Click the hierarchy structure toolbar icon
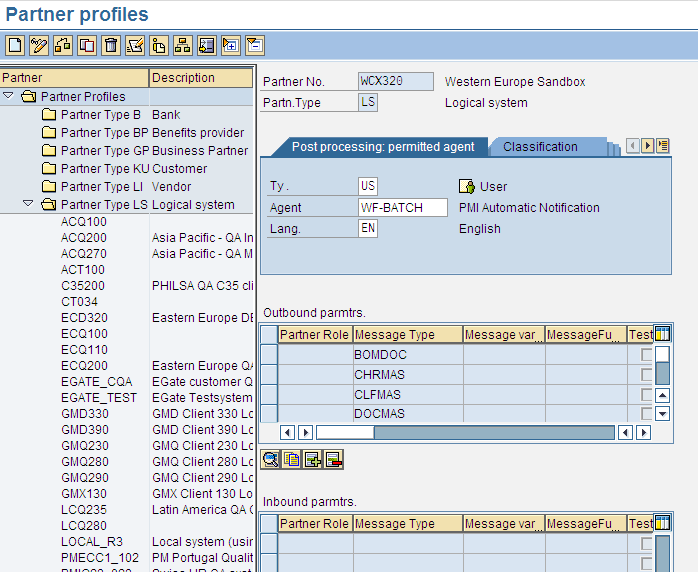 click(x=183, y=45)
